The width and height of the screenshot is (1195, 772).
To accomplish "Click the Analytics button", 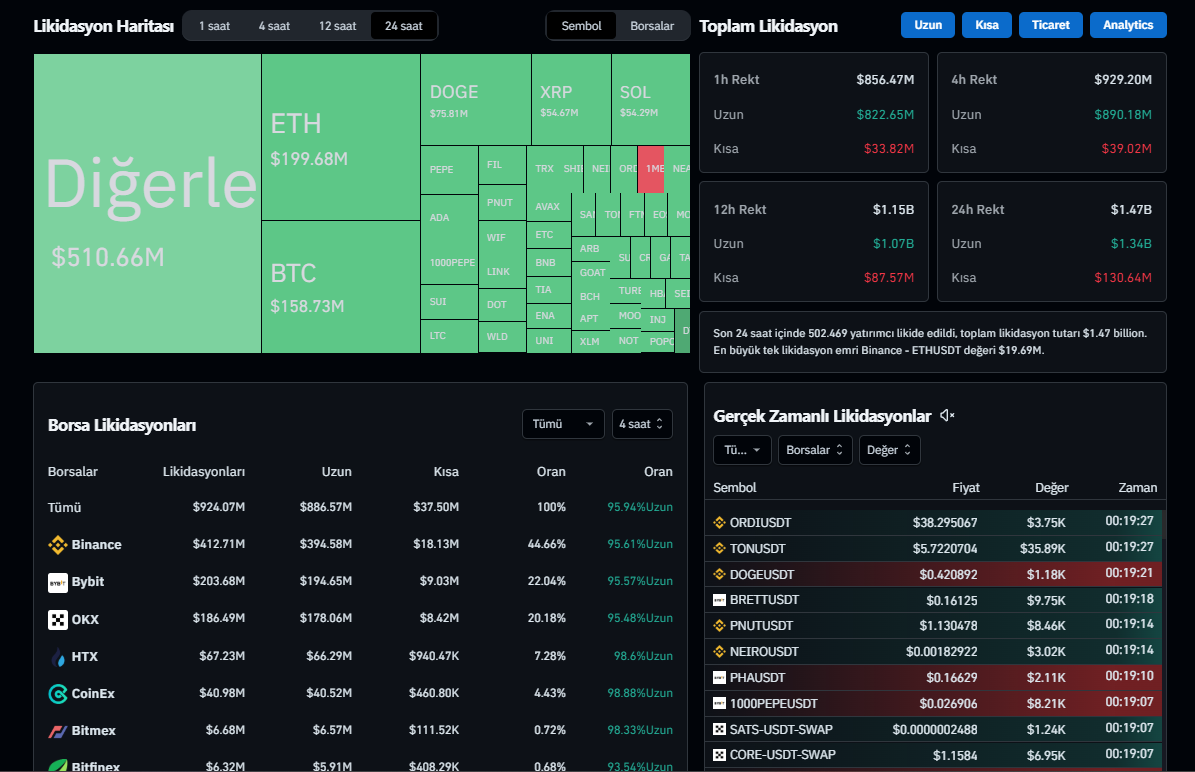I will coord(1128,25).
